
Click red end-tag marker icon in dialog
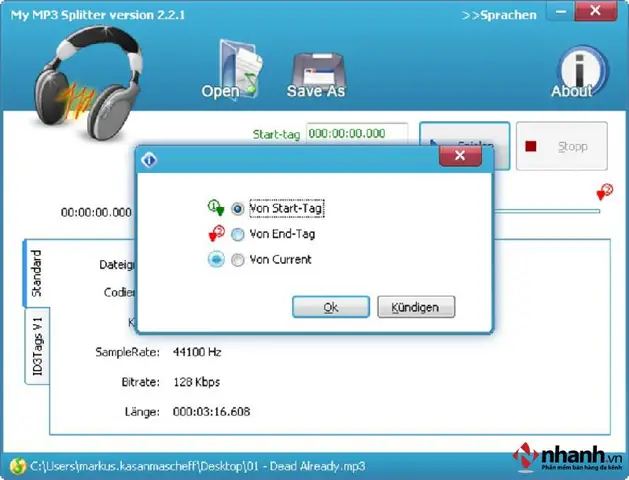tap(216, 233)
